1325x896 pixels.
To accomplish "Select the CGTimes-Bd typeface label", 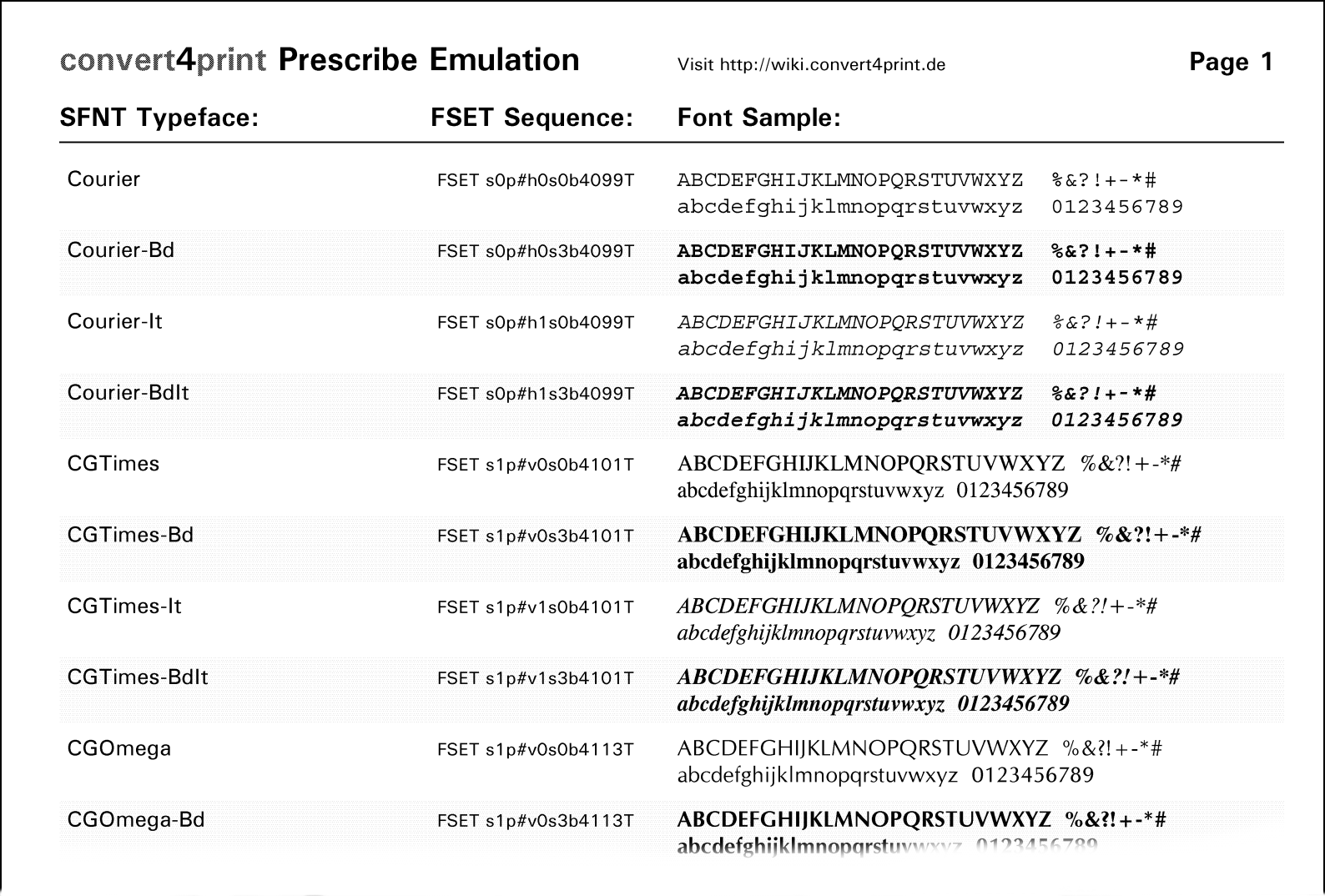I will point(131,535).
